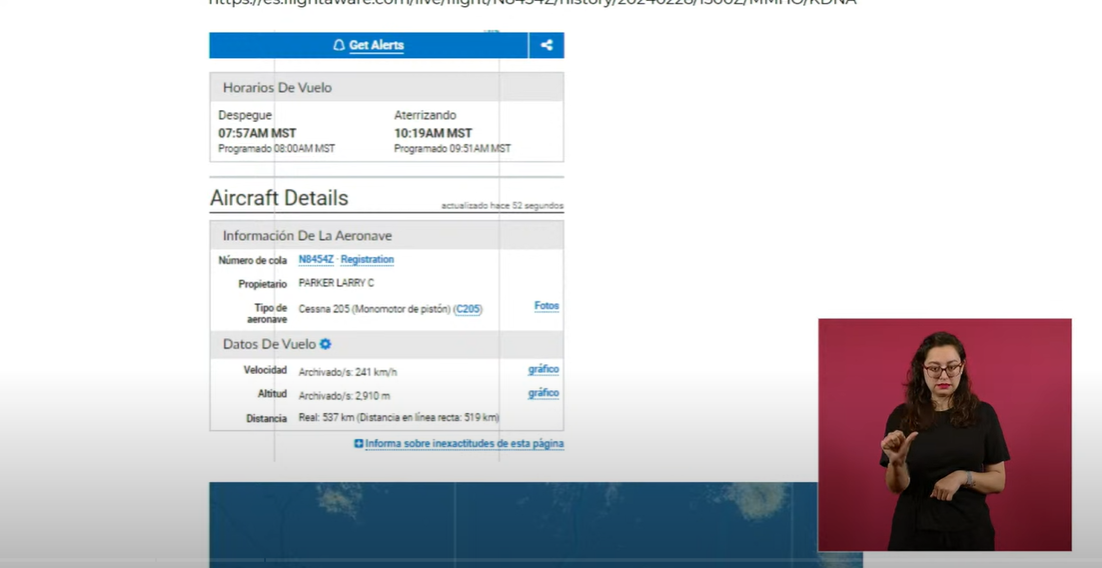
Task: Open the Altitud gráfico link
Action: pos(543,393)
